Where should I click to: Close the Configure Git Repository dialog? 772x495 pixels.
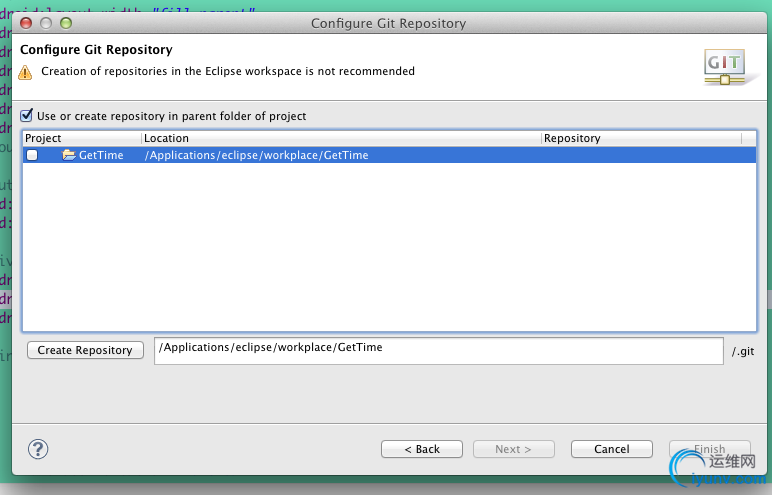click(x=25, y=23)
